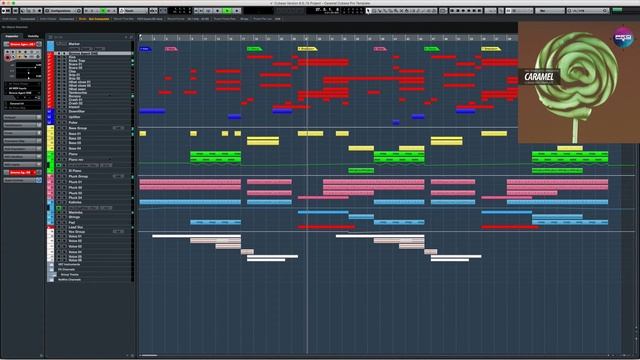Click the Groove Agent ONE inspector header
The width and height of the screenshot is (640, 360).
pyautogui.click(x=22, y=44)
